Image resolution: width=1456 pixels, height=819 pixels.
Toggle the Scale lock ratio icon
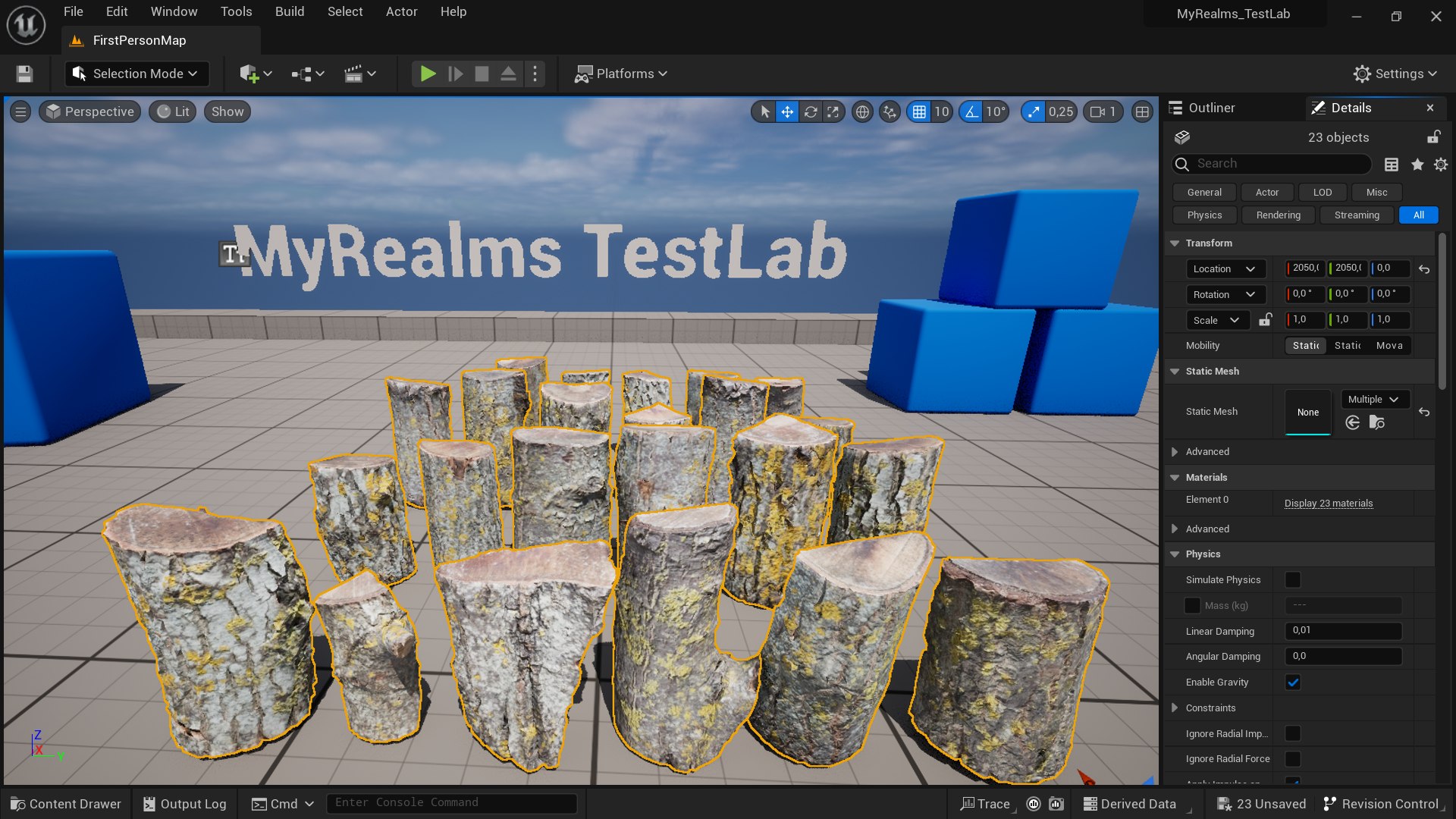[x=1265, y=320]
